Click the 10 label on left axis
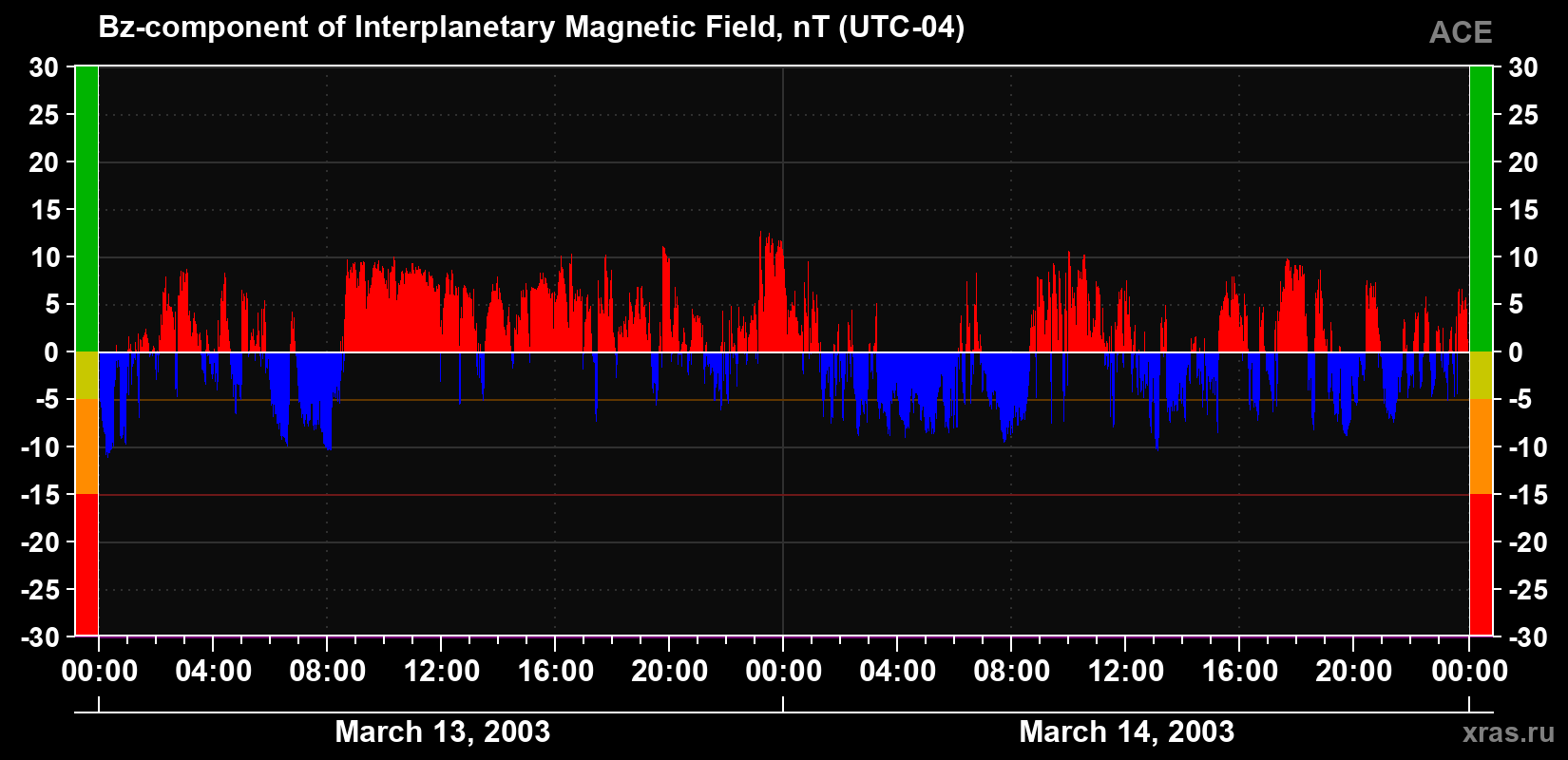Viewport: 1568px width, 760px height. pos(44,257)
